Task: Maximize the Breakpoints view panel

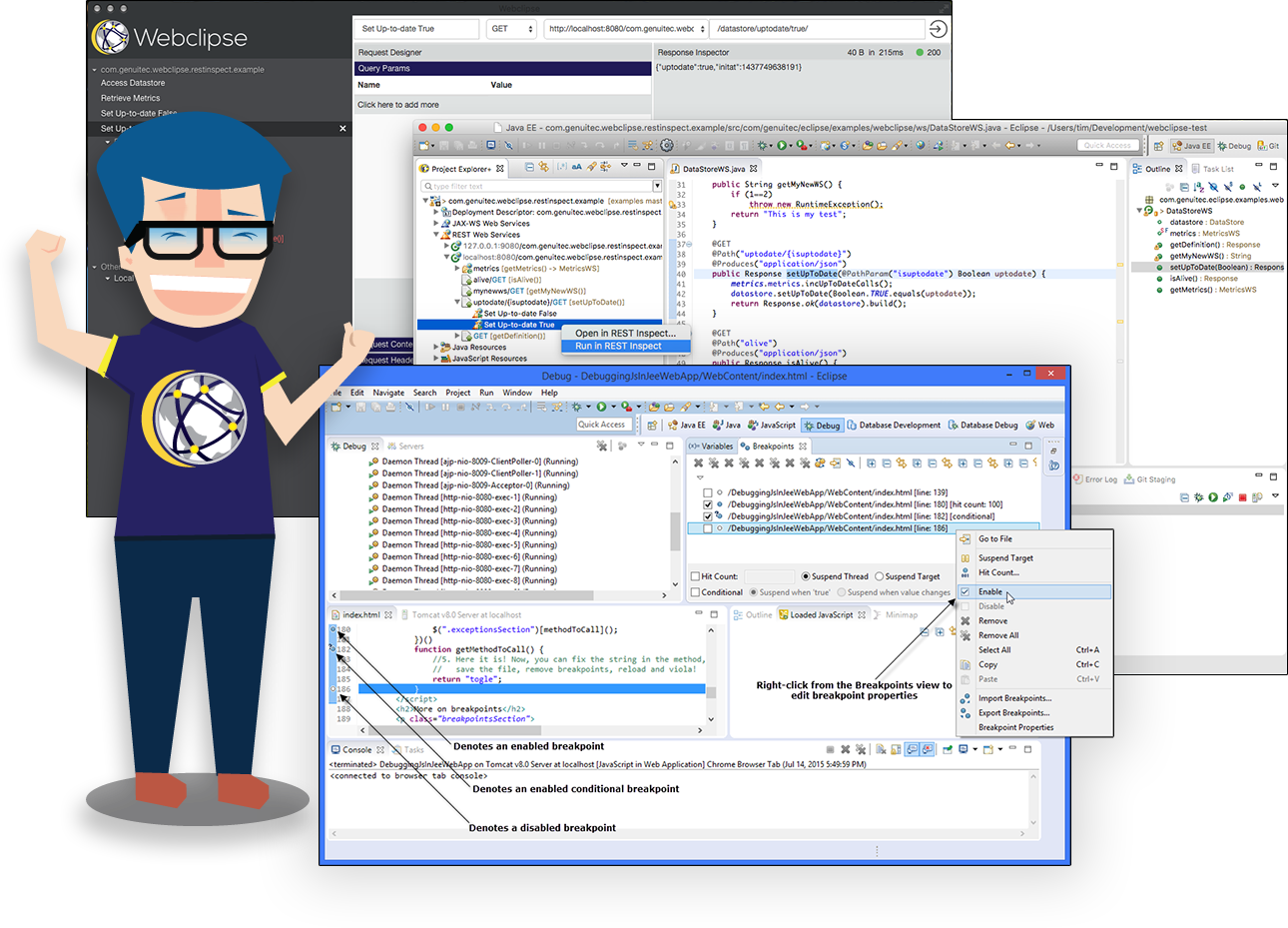Action: tap(1028, 446)
